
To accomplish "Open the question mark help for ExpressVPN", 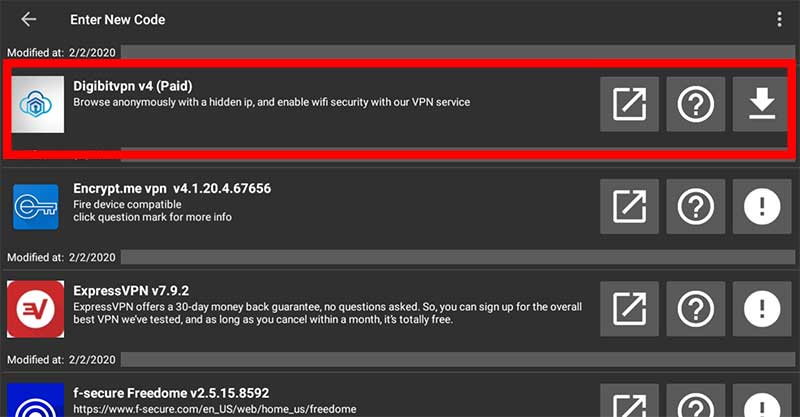I will (x=695, y=309).
